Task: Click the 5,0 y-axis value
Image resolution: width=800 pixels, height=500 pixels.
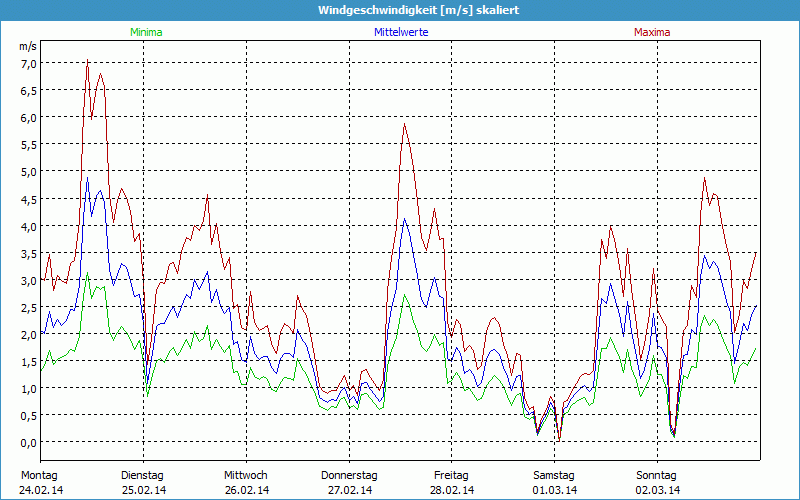Action: tap(29, 171)
